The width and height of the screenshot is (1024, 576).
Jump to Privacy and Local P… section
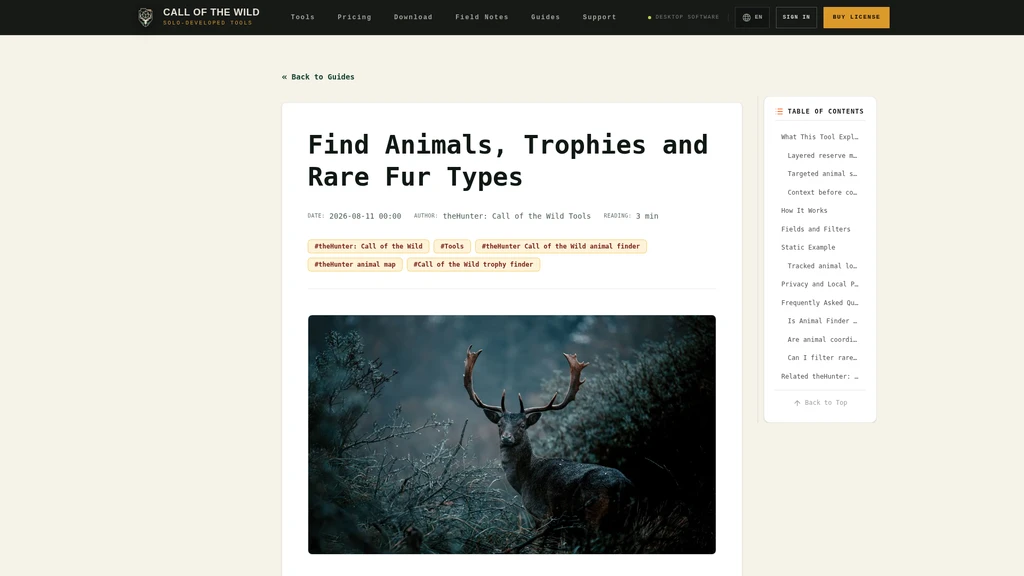point(820,284)
